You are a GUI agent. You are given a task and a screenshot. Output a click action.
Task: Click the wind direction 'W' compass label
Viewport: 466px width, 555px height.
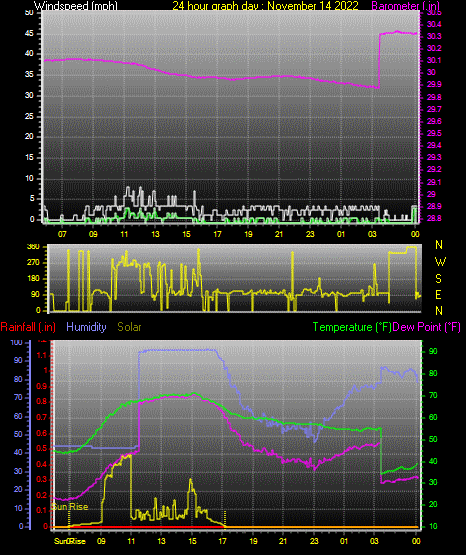(x=440, y=262)
